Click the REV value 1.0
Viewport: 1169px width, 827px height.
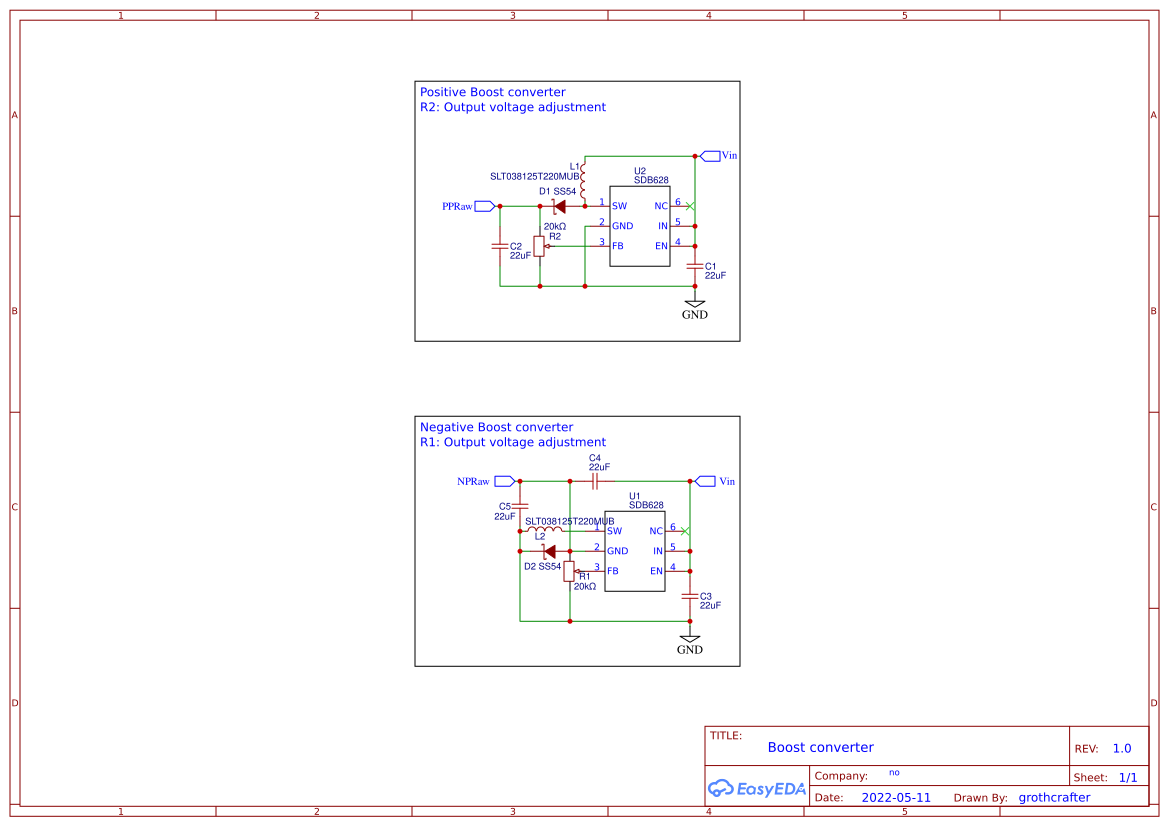click(x=1122, y=748)
